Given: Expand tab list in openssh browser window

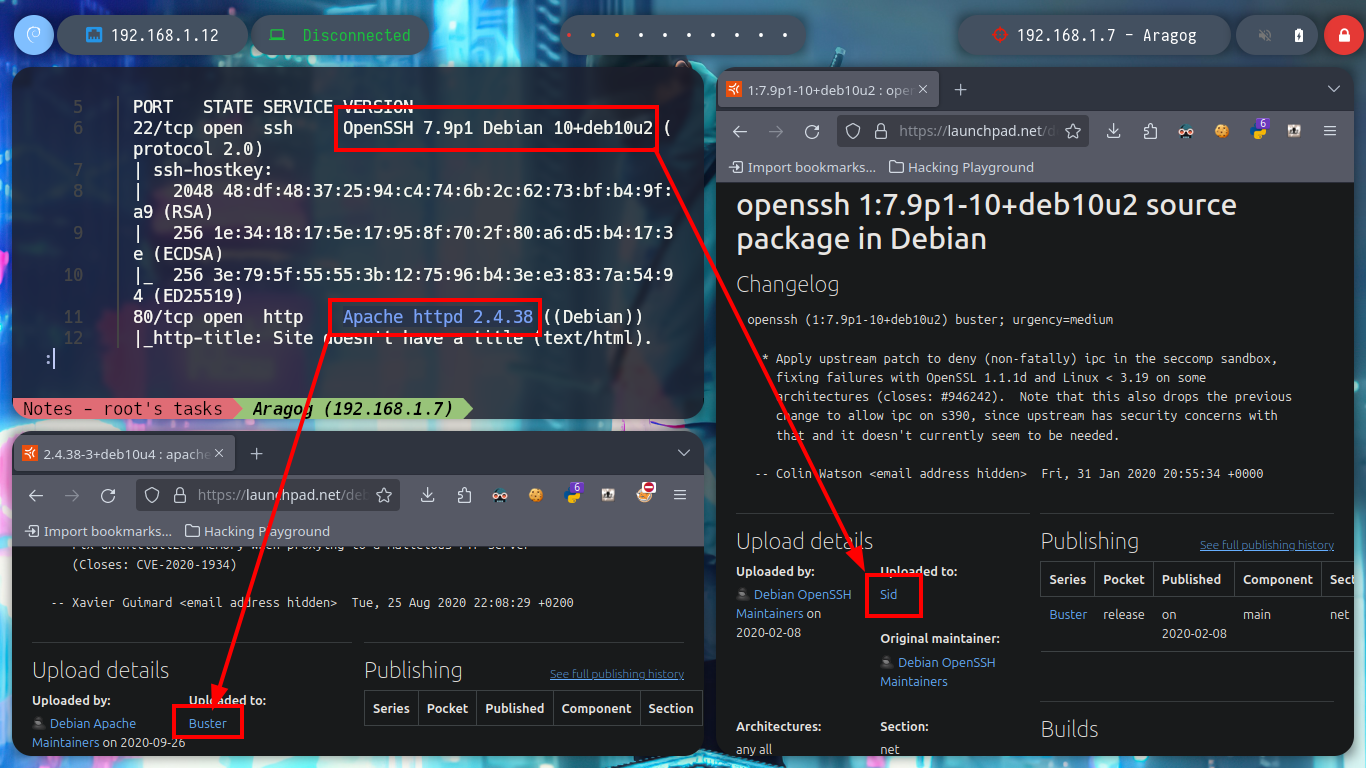Looking at the screenshot, I should (1333, 90).
